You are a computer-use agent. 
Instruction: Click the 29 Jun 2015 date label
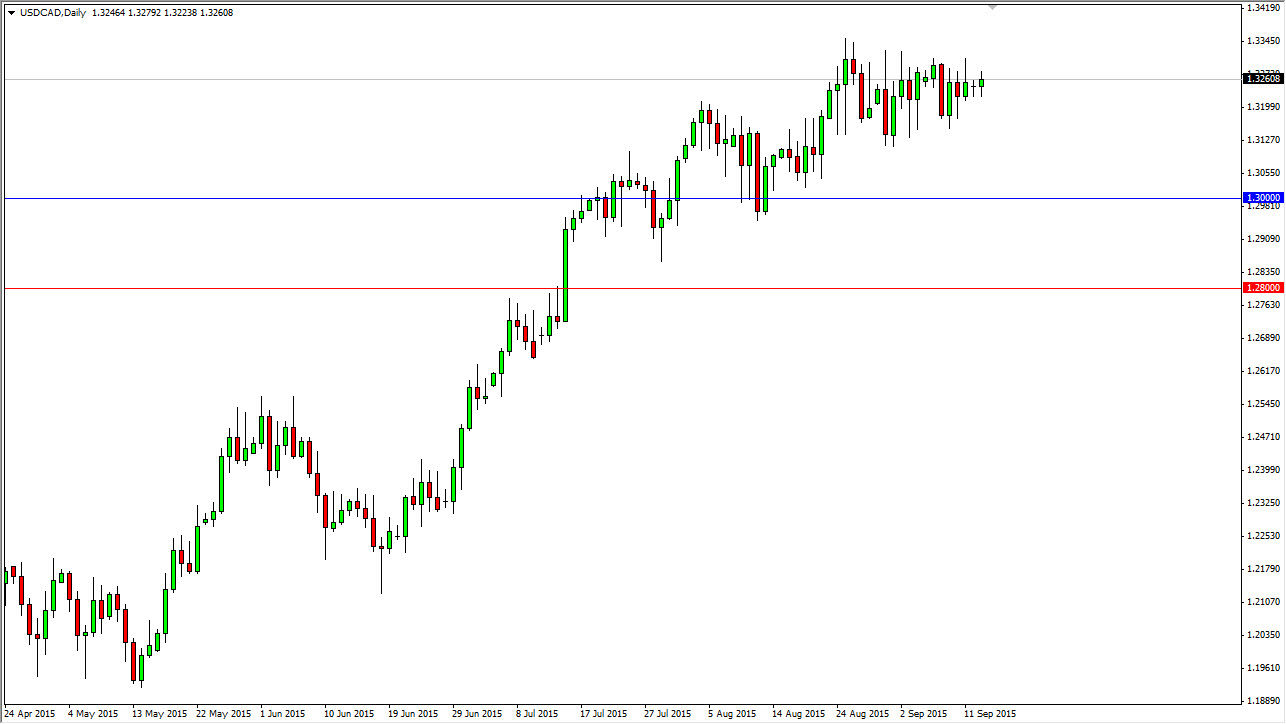point(478,714)
